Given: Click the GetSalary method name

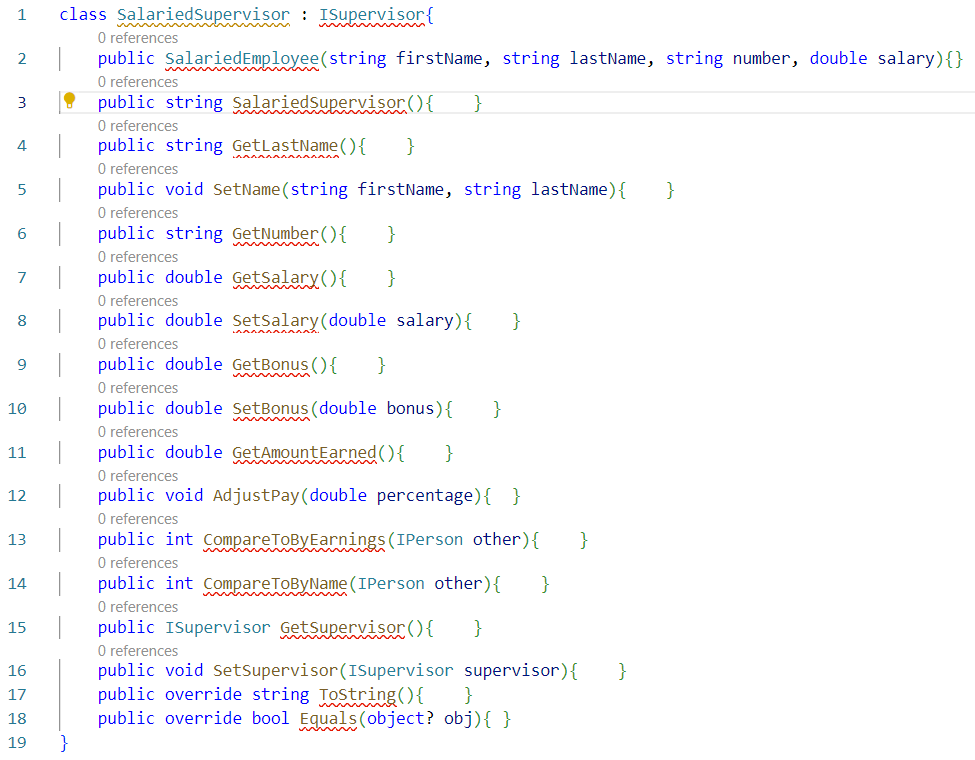Looking at the screenshot, I should pos(275,278).
